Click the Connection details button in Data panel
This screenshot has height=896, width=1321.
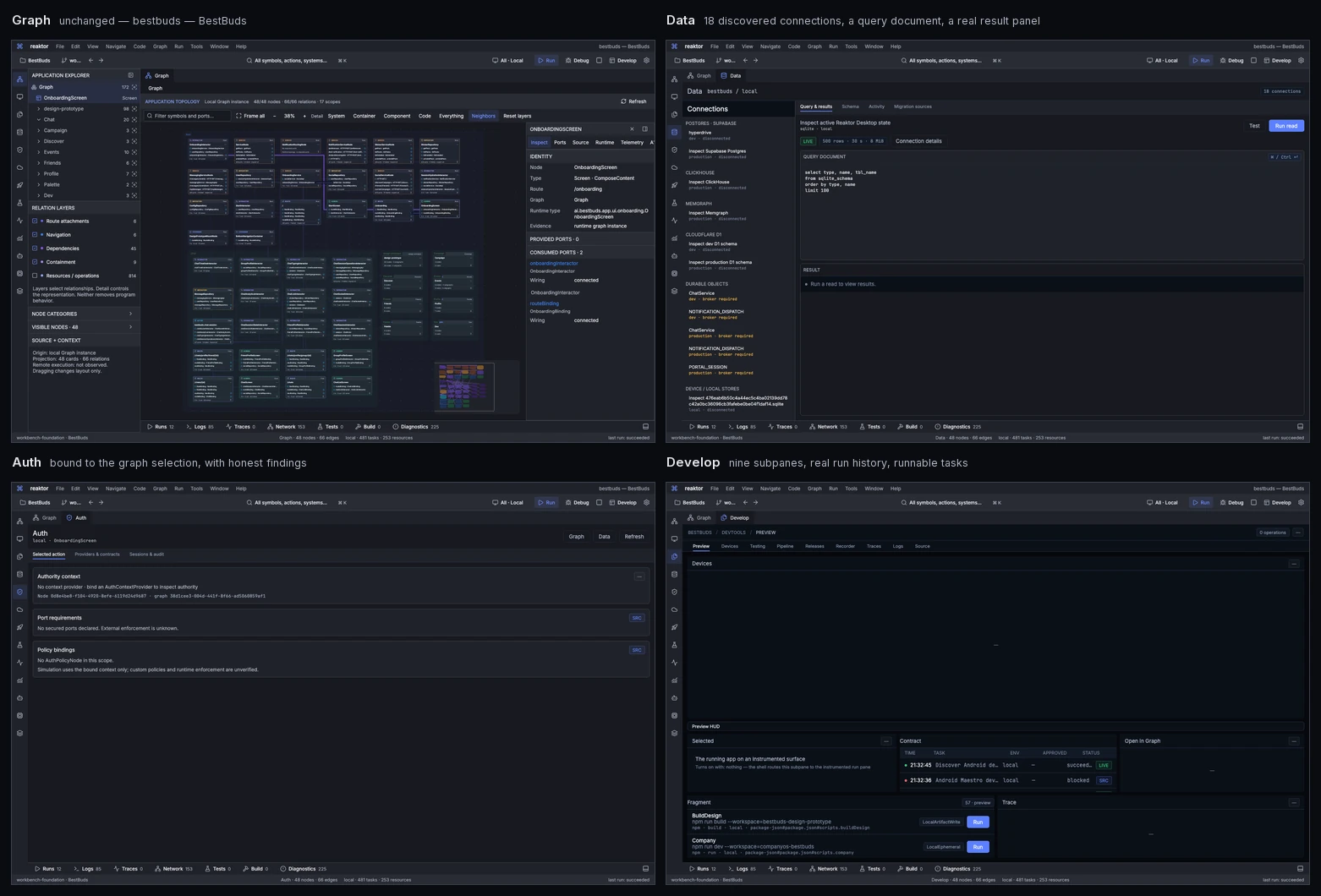pyautogui.click(x=918, y=141)
